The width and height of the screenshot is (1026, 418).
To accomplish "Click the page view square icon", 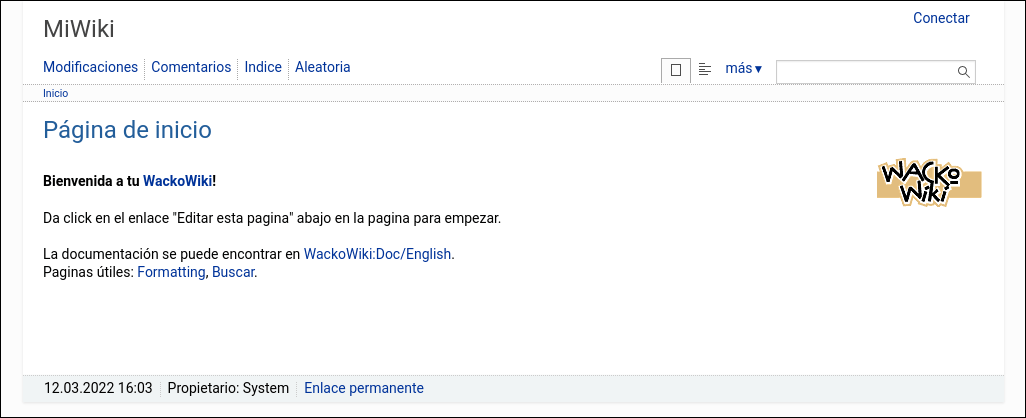I will tap(676, 70).
